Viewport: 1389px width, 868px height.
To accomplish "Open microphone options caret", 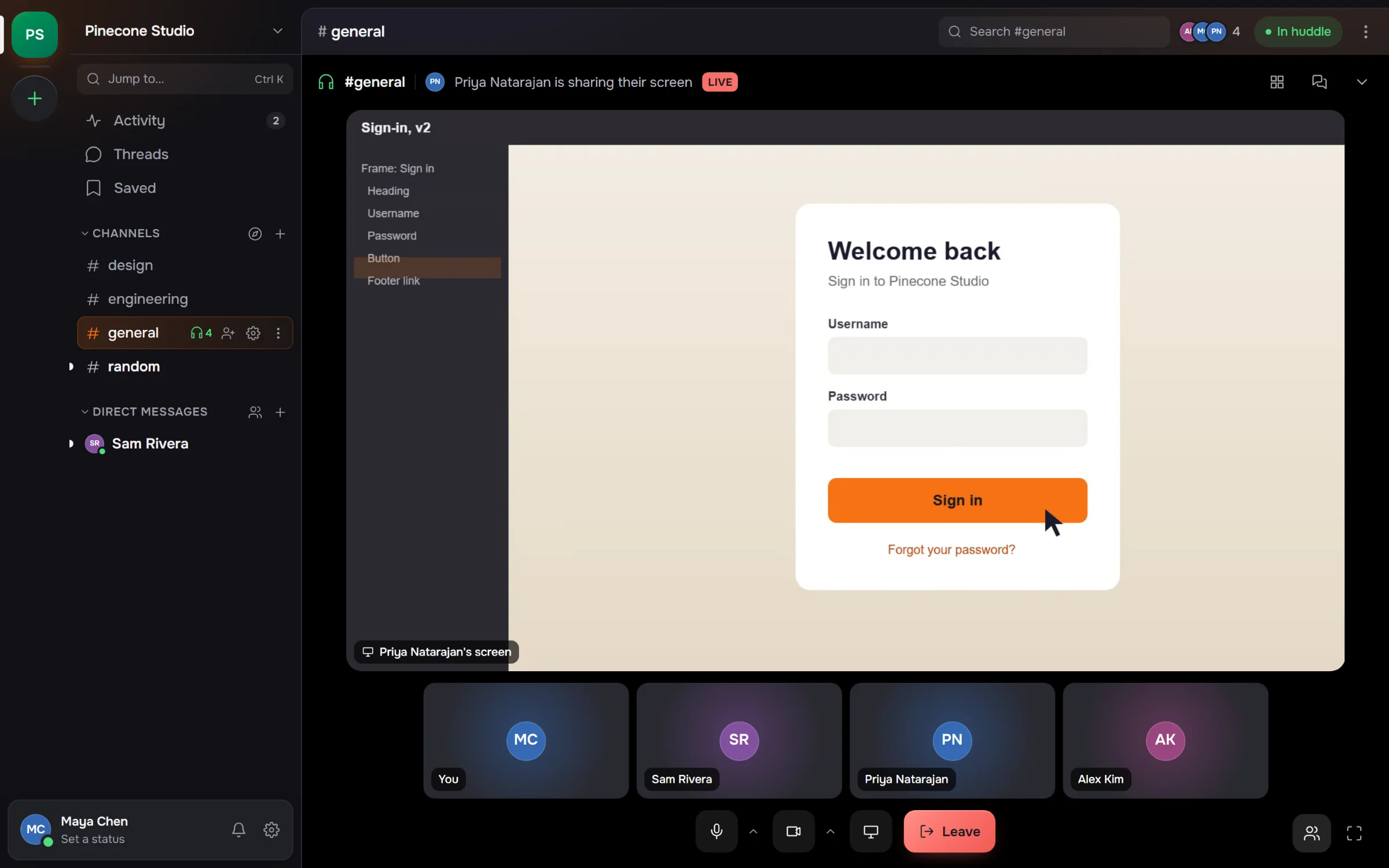I will [x=753, y=832].
